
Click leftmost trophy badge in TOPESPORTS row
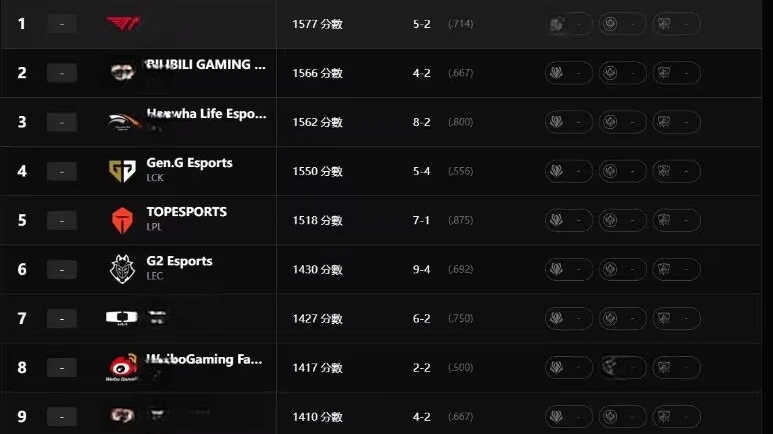568,220
